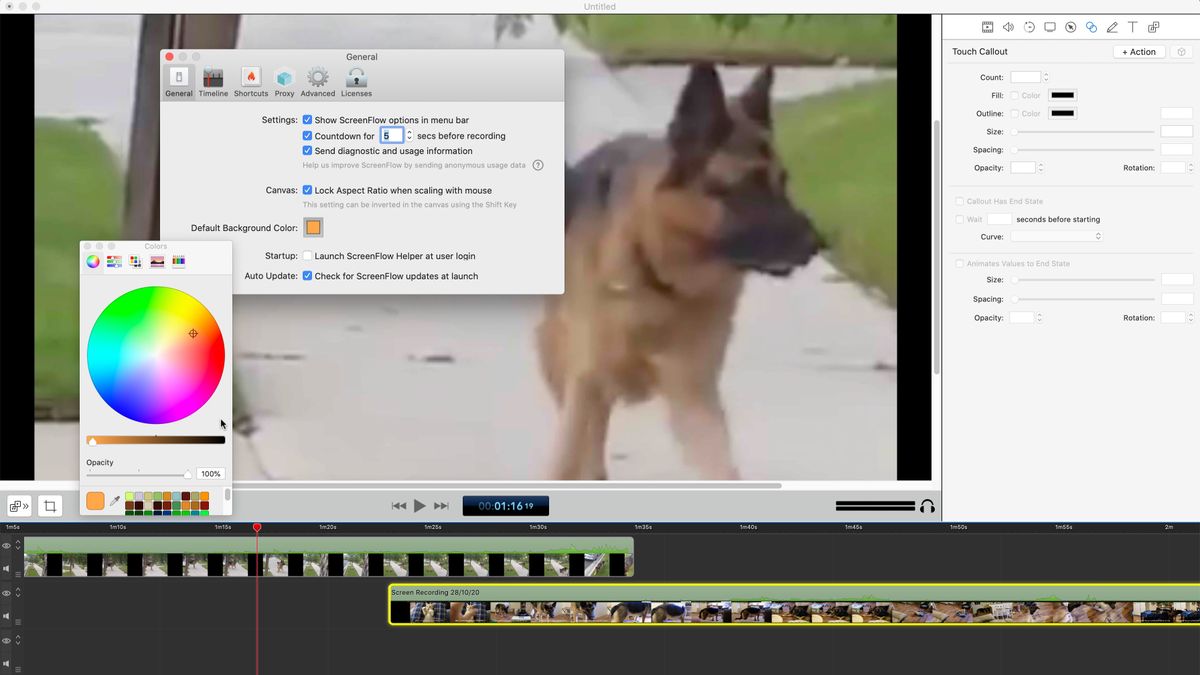Open the Curve dropdown in inspector
Screen dimensions: 1200x675
click(1056, 237)
